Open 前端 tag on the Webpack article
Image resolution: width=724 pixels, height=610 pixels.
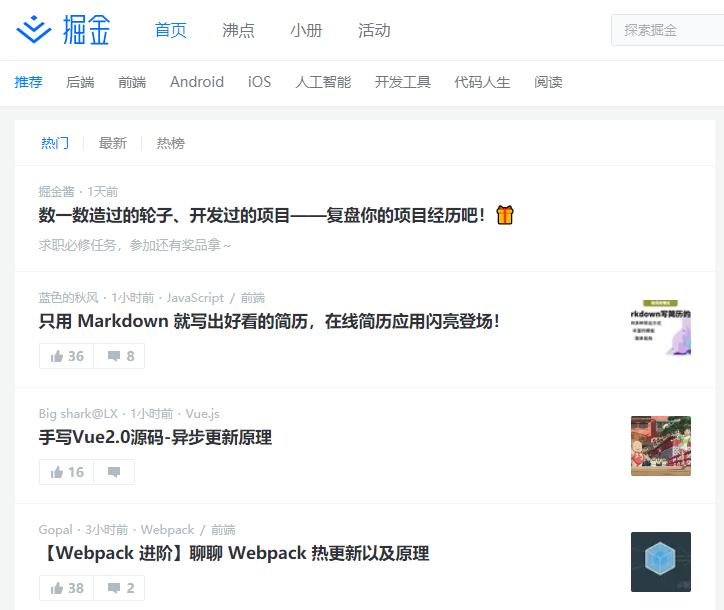pos(223,530)
